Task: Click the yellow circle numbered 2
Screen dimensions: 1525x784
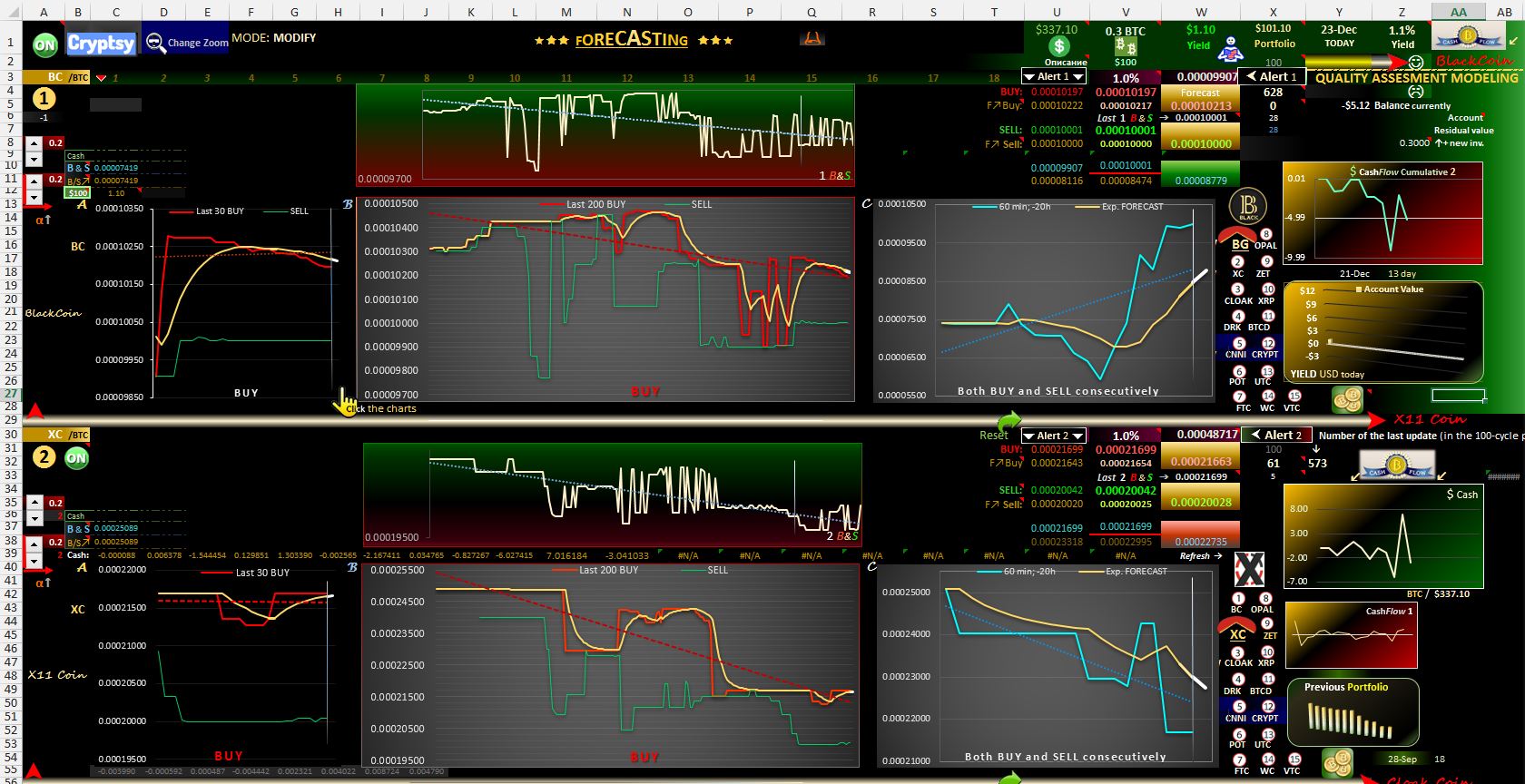Action: point(44,457)
